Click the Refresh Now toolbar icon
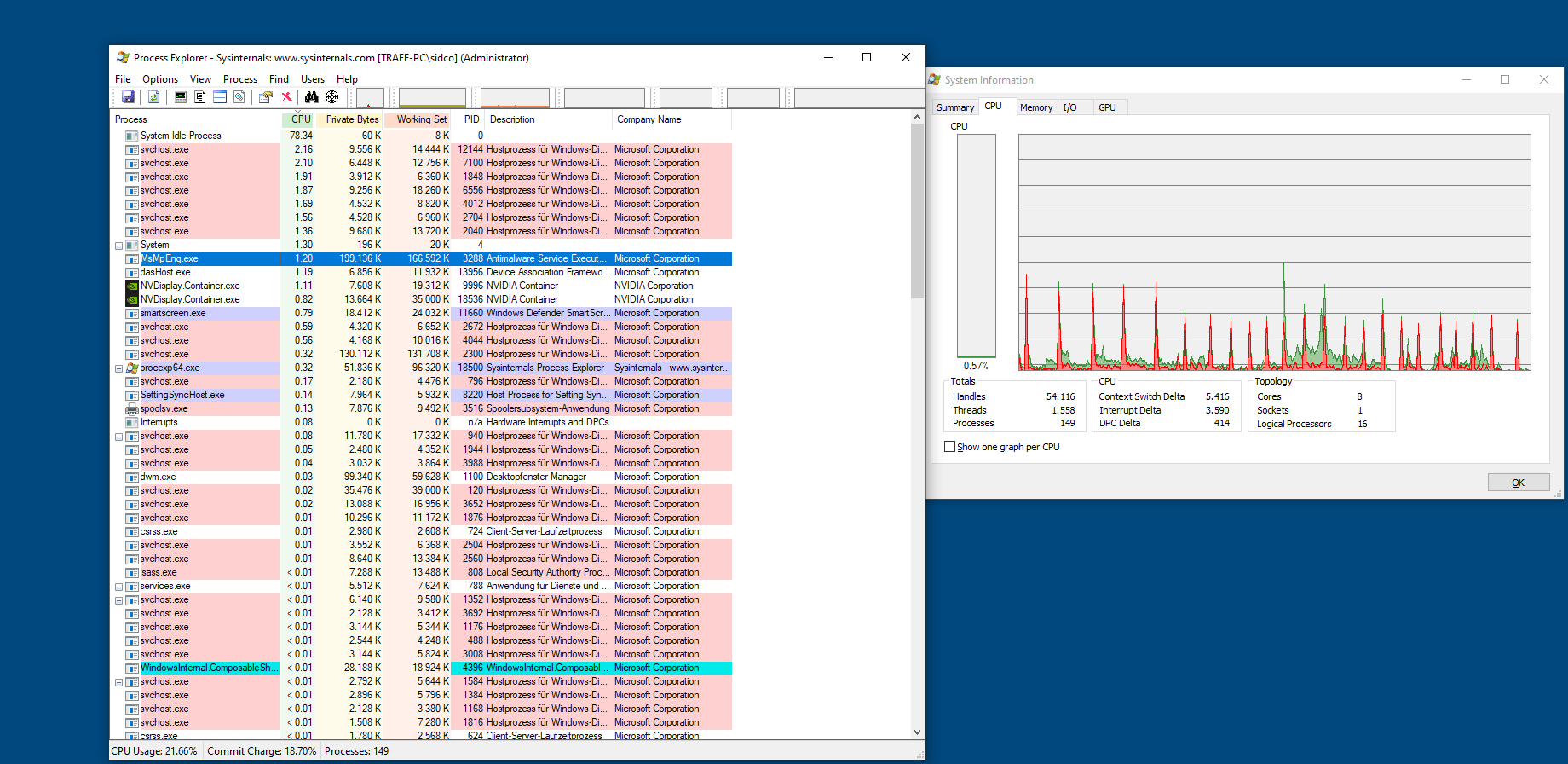 pos(153,97)
